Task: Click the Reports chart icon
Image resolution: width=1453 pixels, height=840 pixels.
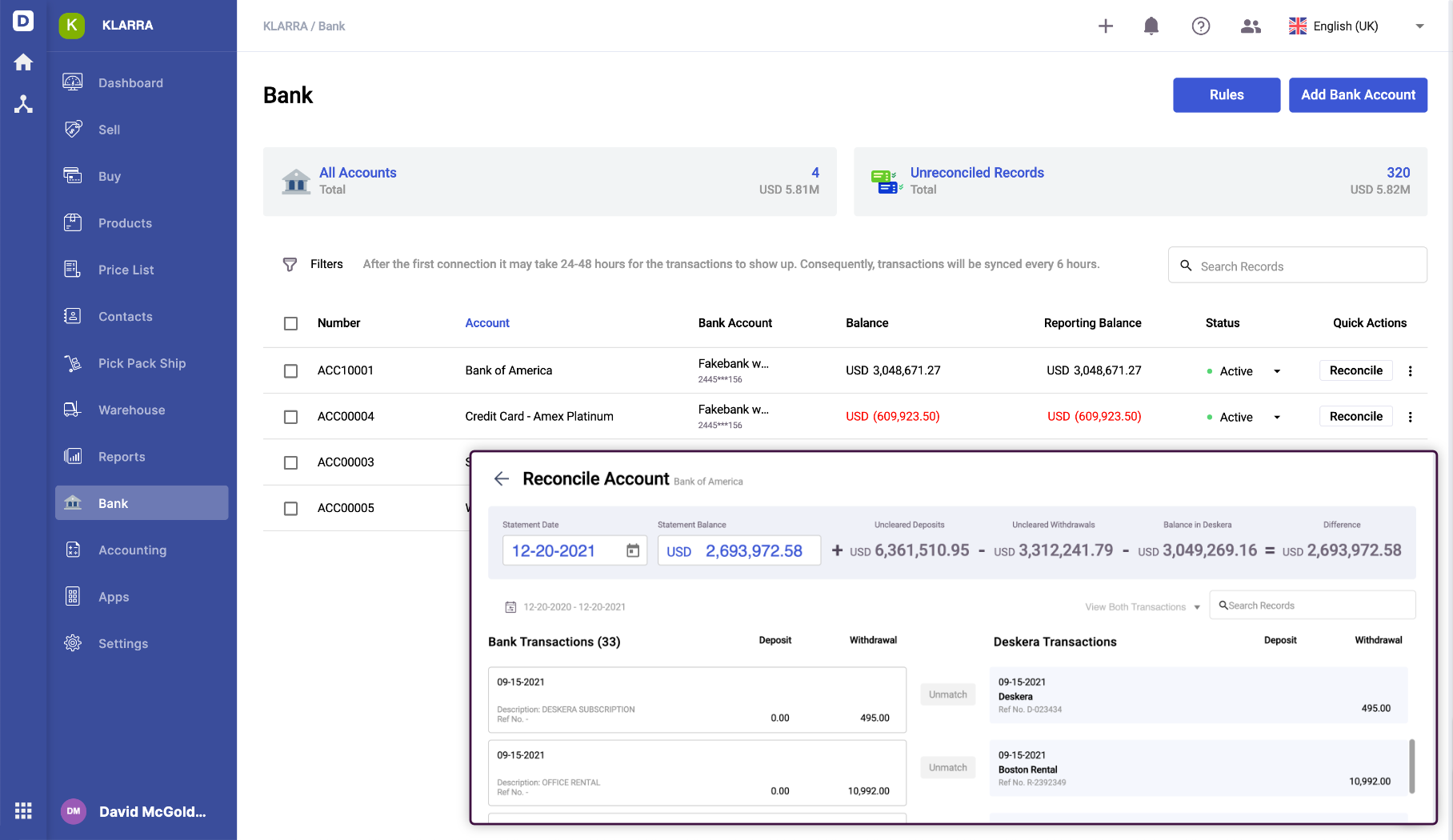Action: click(x=73, y=456)
